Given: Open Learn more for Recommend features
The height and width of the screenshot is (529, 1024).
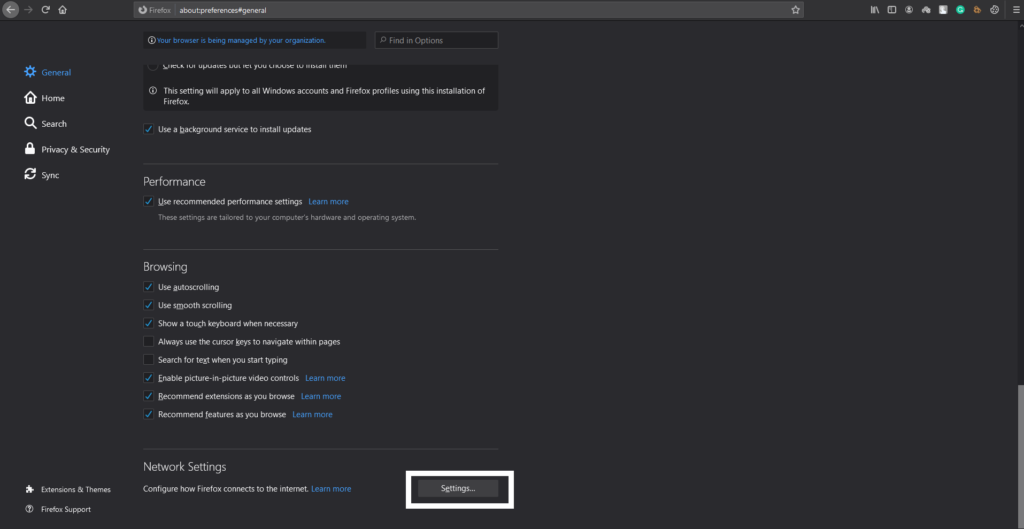Looking at the screenshot, I should [312, 415].
